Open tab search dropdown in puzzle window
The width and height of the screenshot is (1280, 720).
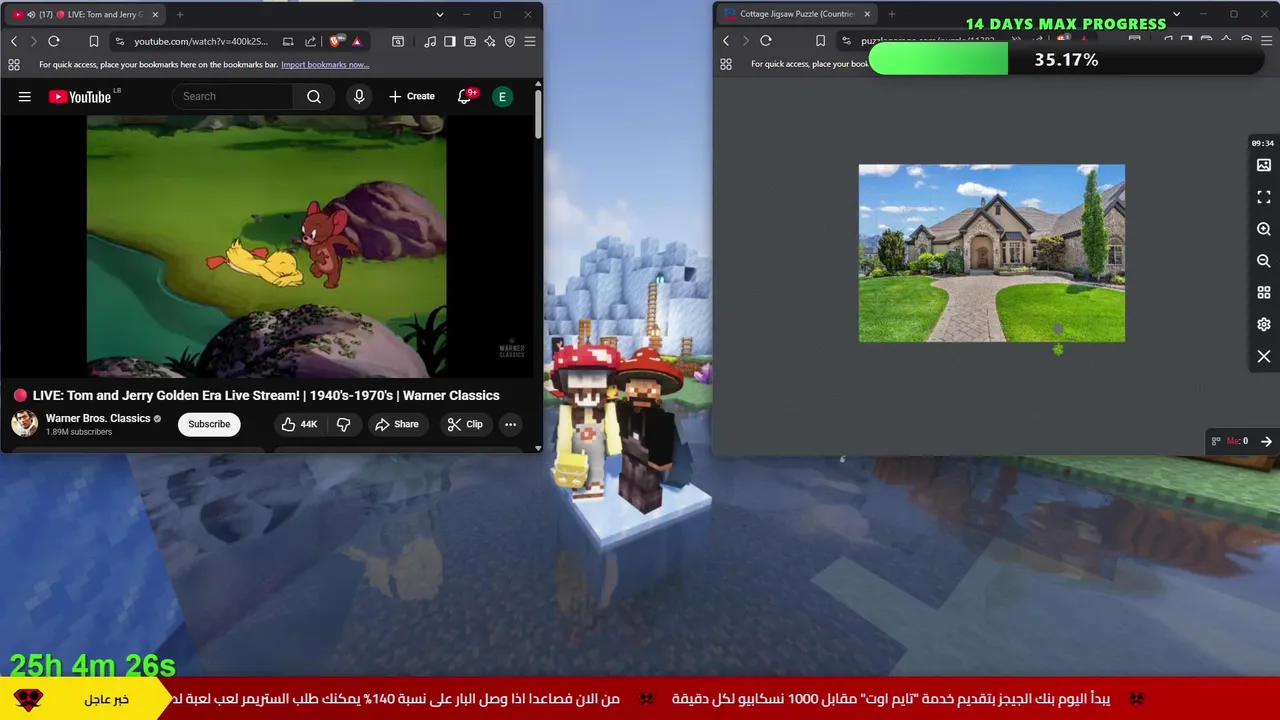(1176, 15)
